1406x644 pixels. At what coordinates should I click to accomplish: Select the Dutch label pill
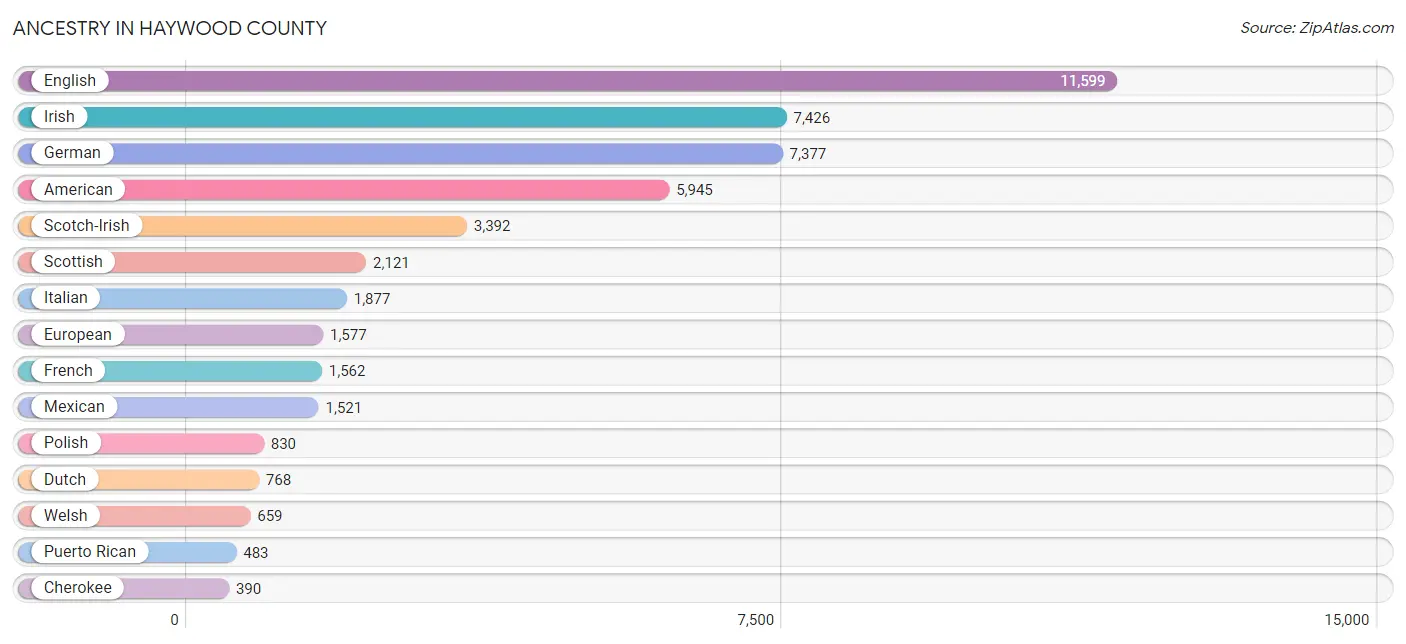65,479
